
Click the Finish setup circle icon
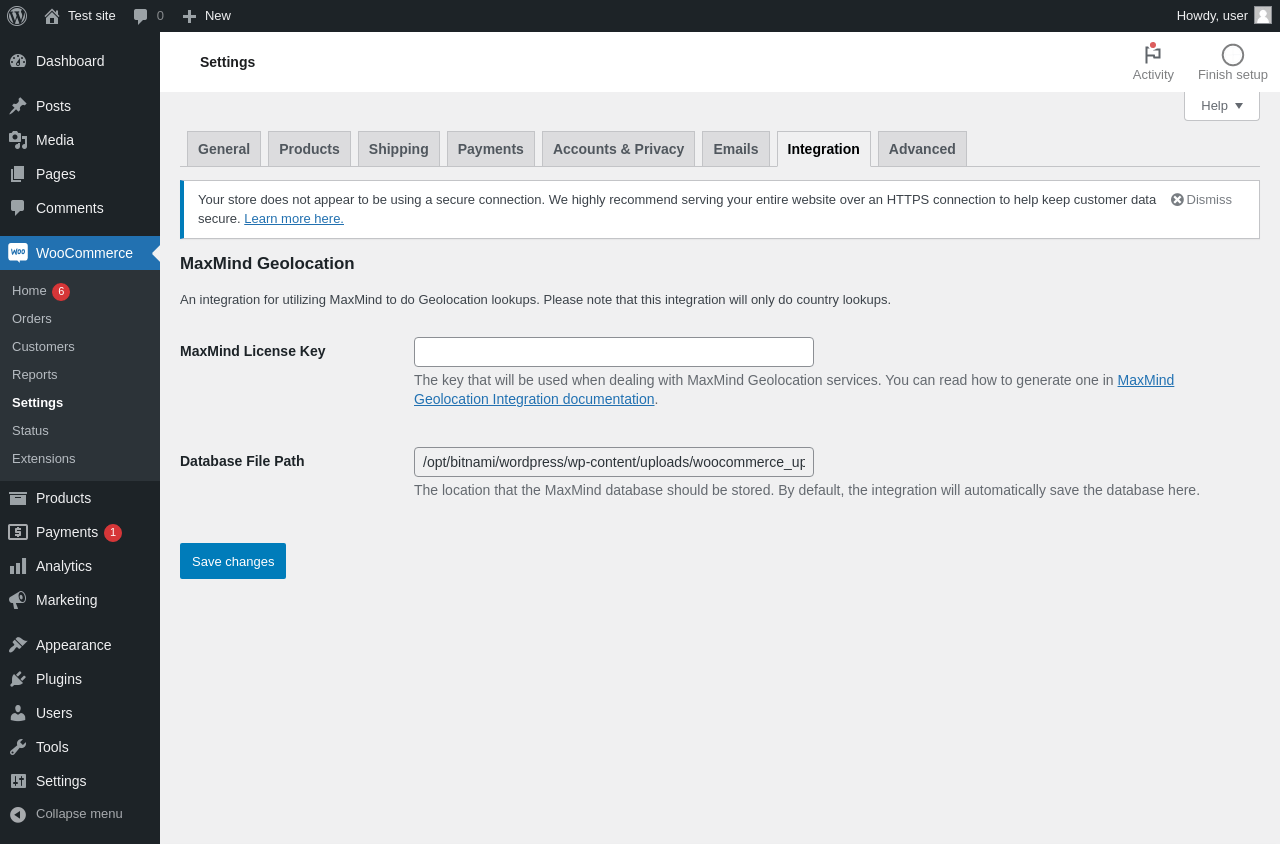pyautogui.click(x=1232, y=55)
